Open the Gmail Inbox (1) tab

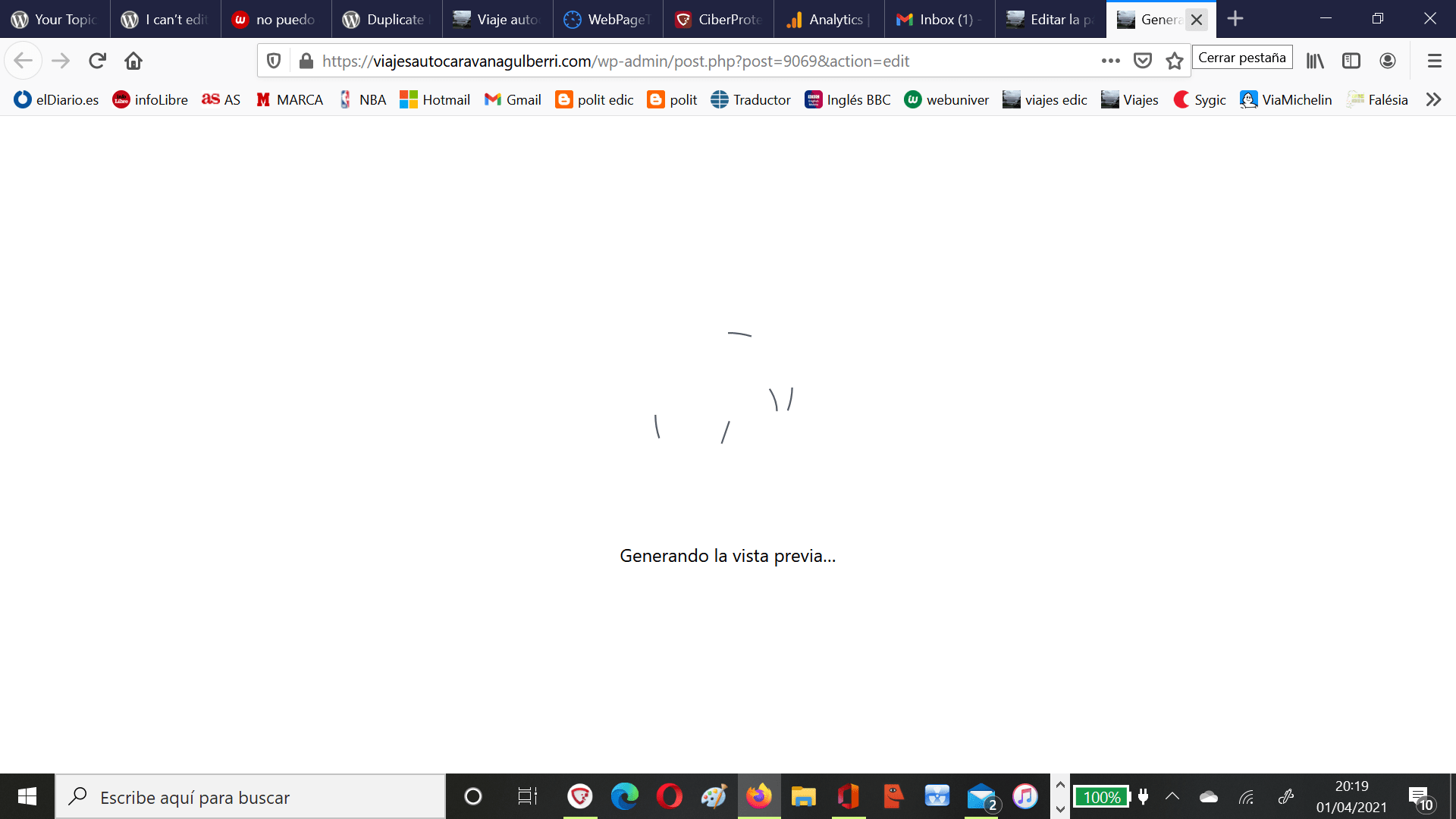[x=940, y=19]
